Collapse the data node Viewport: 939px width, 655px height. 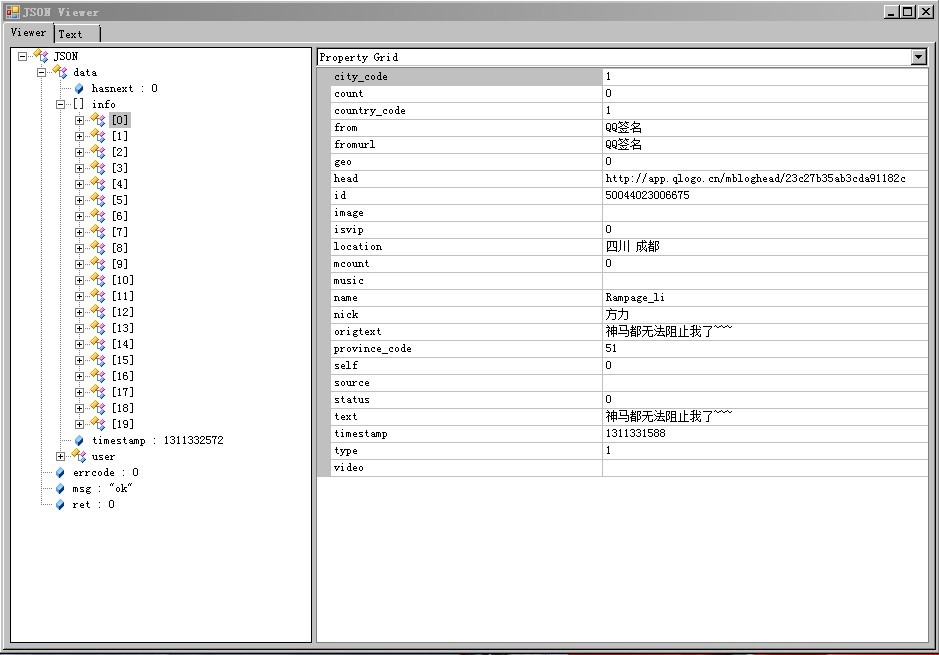pyautogui.click(x=41, y=72)
